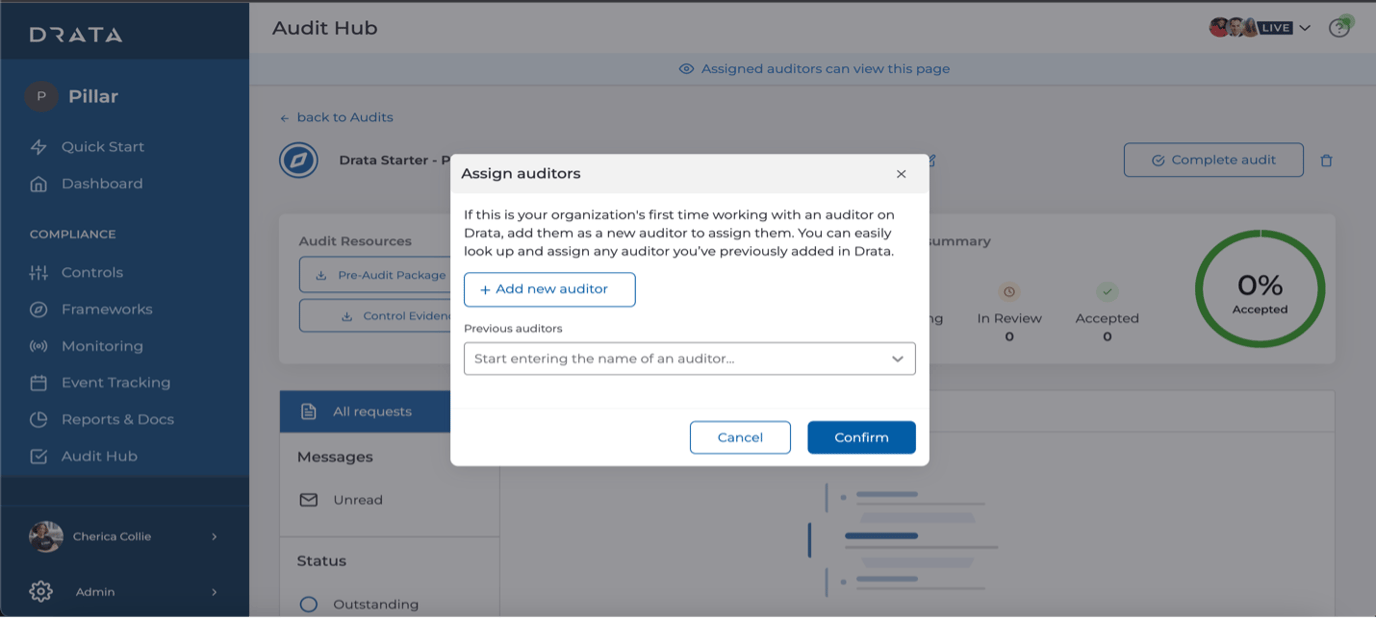Expand Cherica Collie user menu
This screenshot has width=1376, height=619.
tap(214, 537)
